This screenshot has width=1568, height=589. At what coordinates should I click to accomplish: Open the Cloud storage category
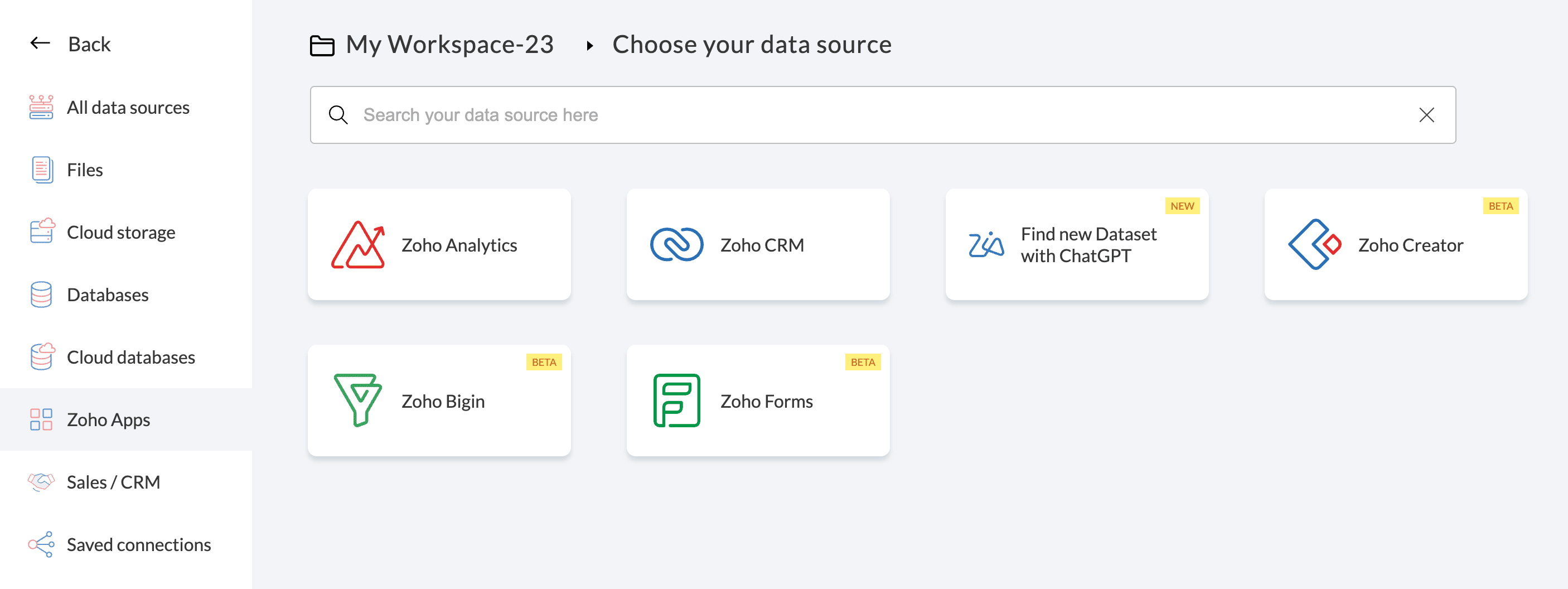(x=120, y=233)
